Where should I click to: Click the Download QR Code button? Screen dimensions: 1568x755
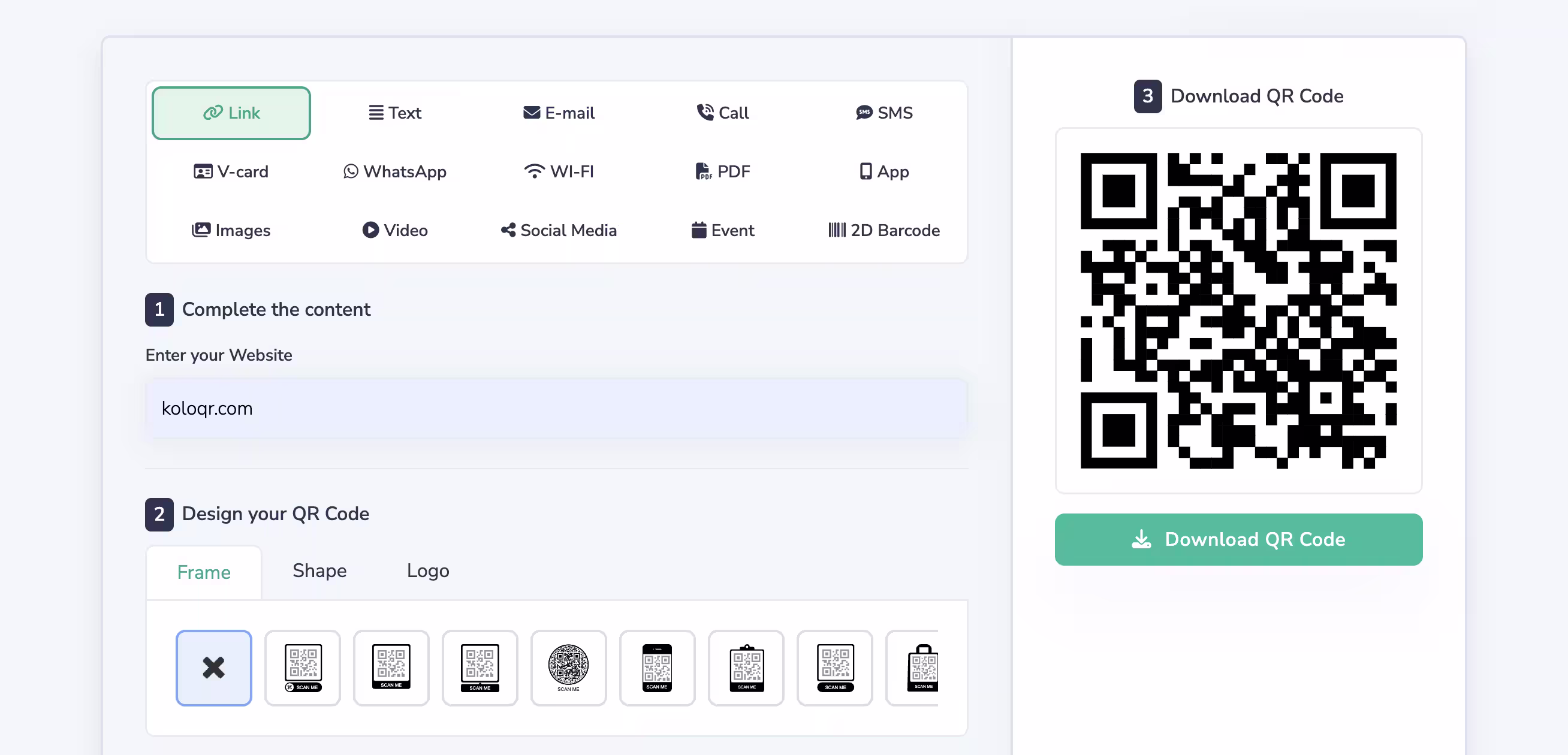tap(1239, 540)
